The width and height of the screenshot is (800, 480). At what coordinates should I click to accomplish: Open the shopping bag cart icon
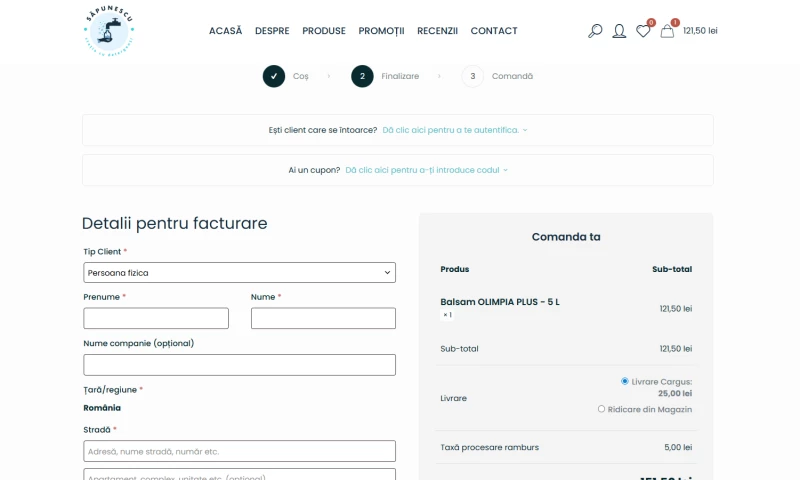pos(667,31)
